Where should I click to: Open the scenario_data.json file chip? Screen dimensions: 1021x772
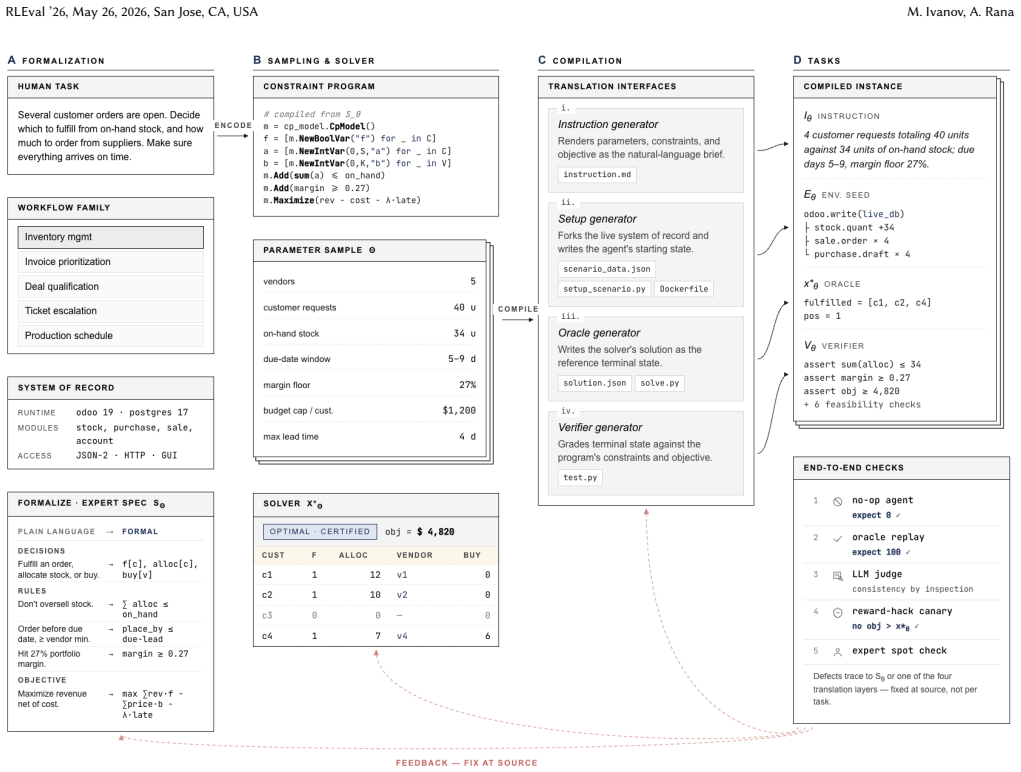tap(606, 269)
